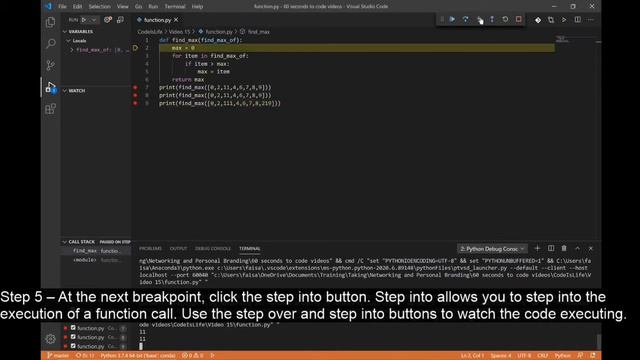640x360 pixels.
Task: Open the Extensions view
Action: [x=51, y=109]
